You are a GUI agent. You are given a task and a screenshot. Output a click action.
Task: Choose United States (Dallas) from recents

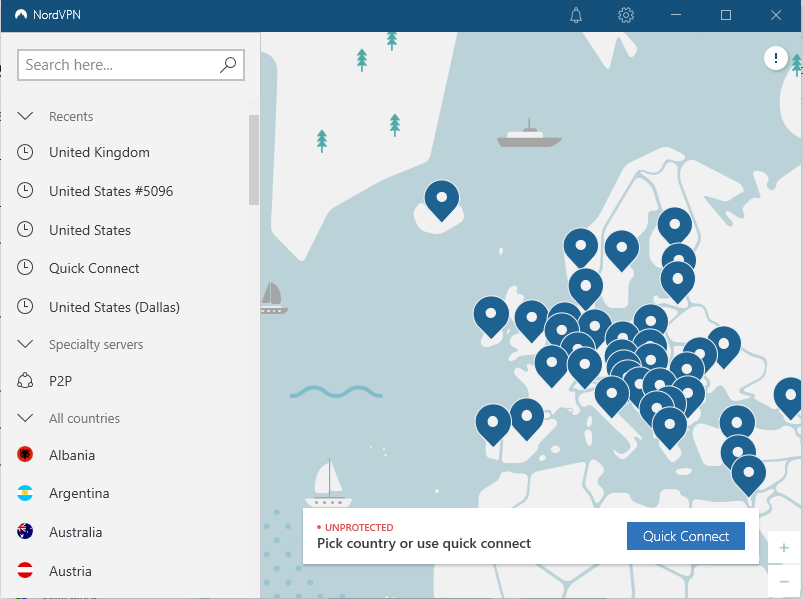click(x=114, y=307)
